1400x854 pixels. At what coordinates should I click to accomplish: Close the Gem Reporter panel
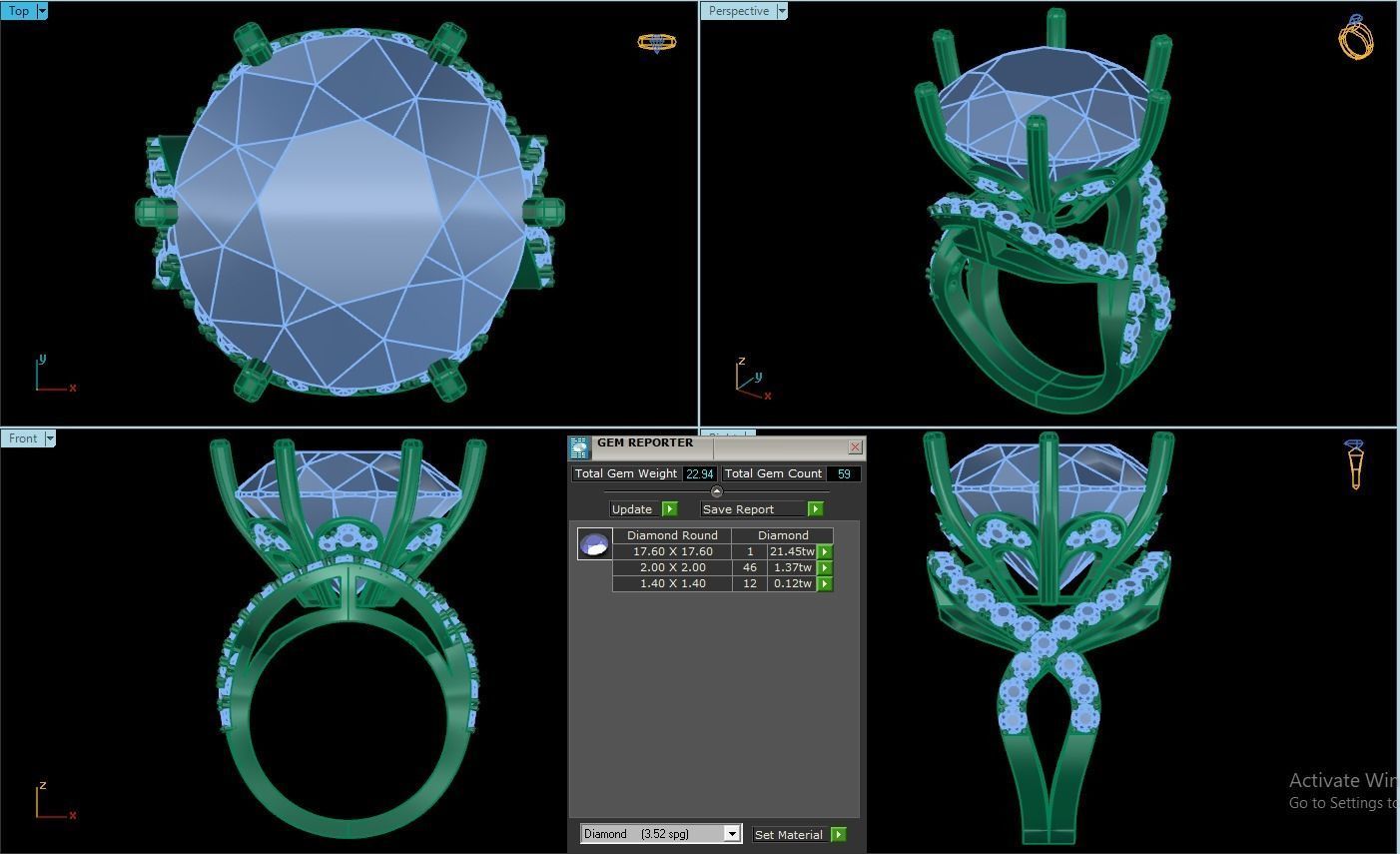855,447
